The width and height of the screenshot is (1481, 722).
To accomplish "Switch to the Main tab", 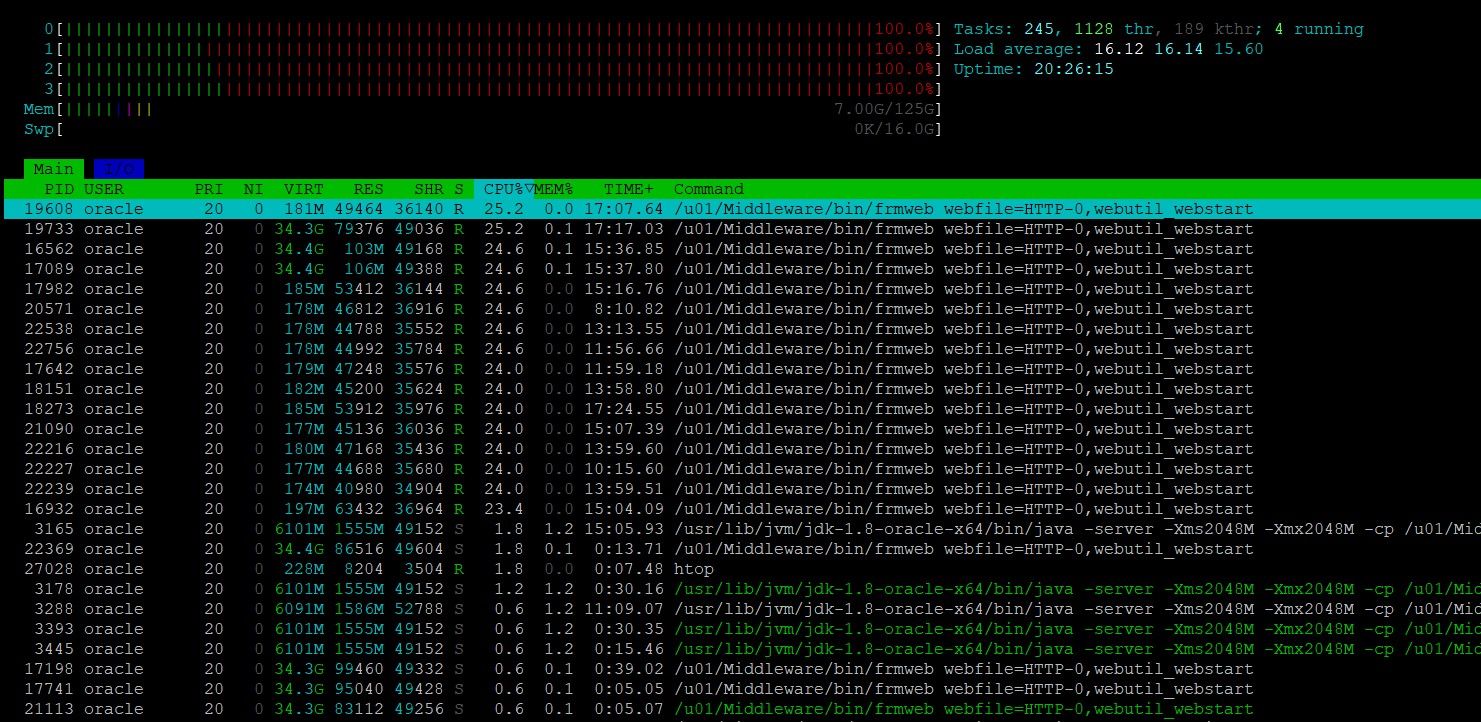I will click(54, 169).
